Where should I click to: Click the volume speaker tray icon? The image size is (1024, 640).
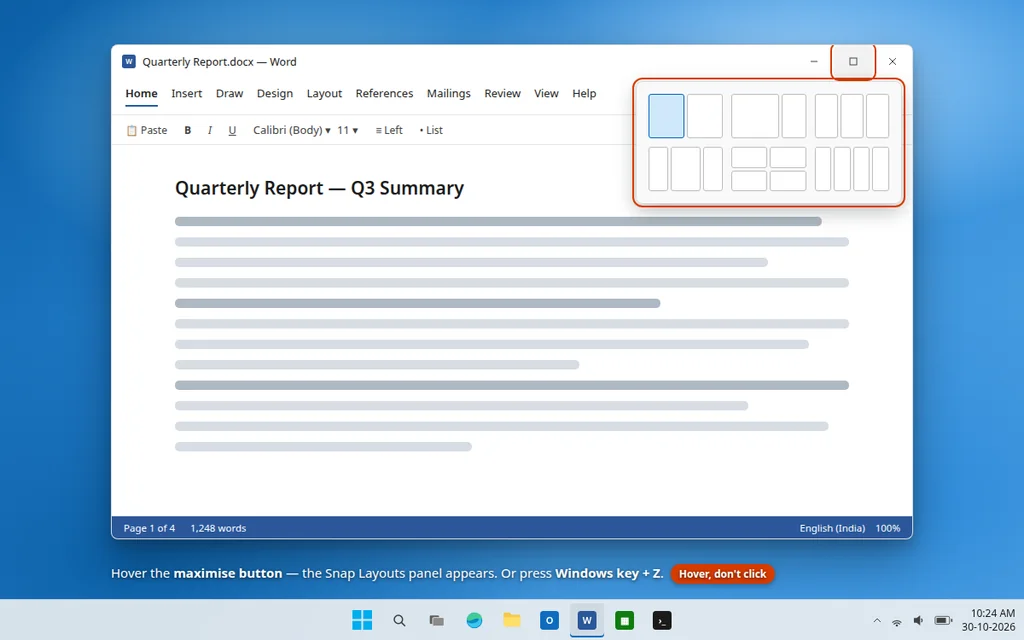click(x=918, y=620)
